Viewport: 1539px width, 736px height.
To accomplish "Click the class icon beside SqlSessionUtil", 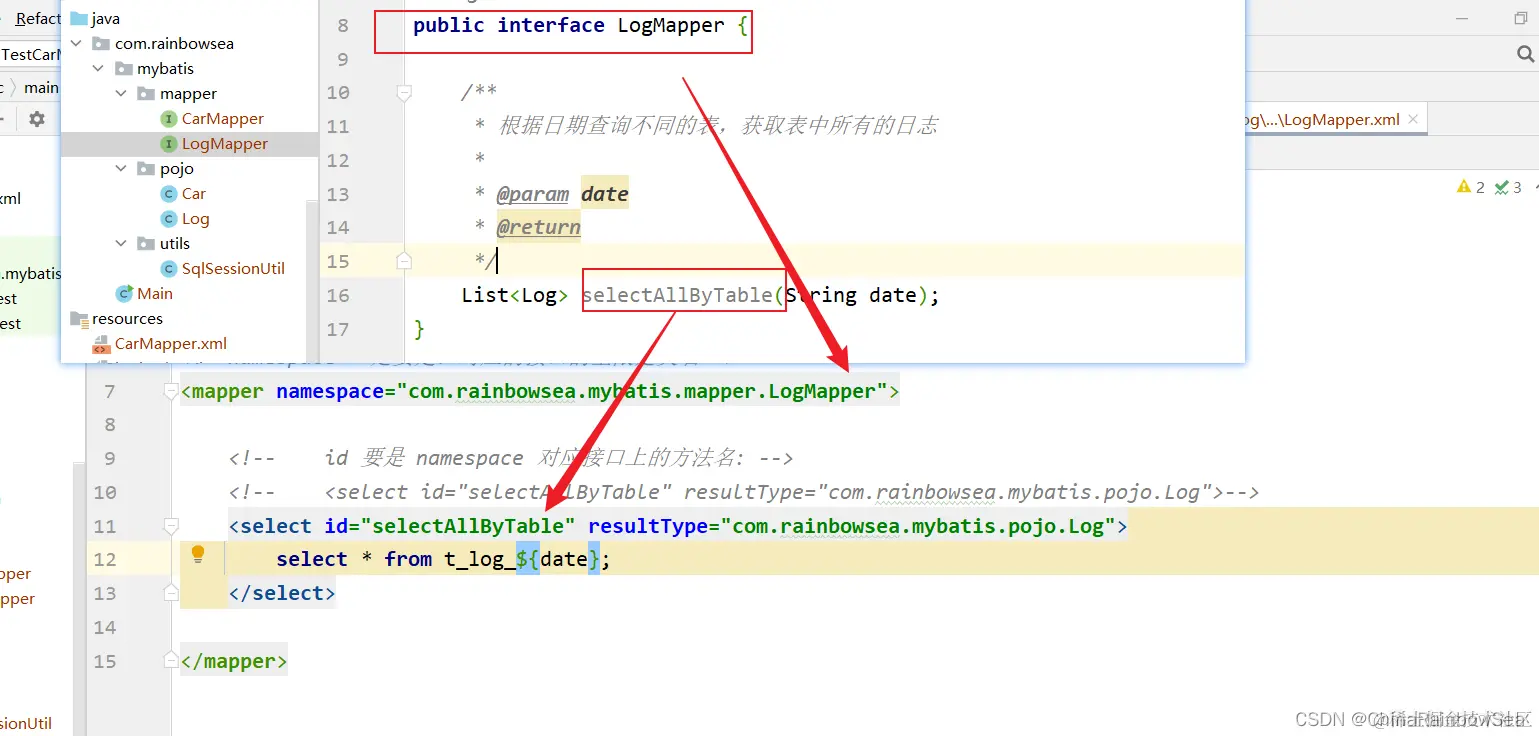I will click(169, 268).
